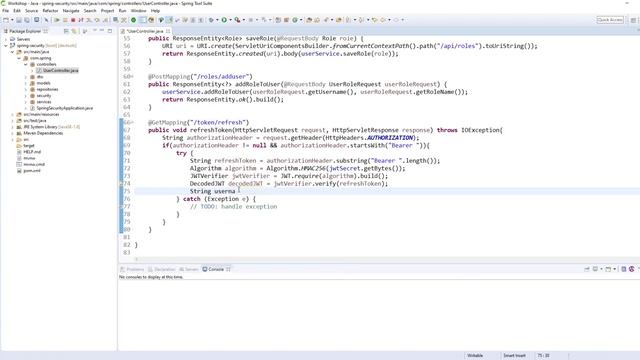
Task: Expand the Servers tree node
Action: 6,39
